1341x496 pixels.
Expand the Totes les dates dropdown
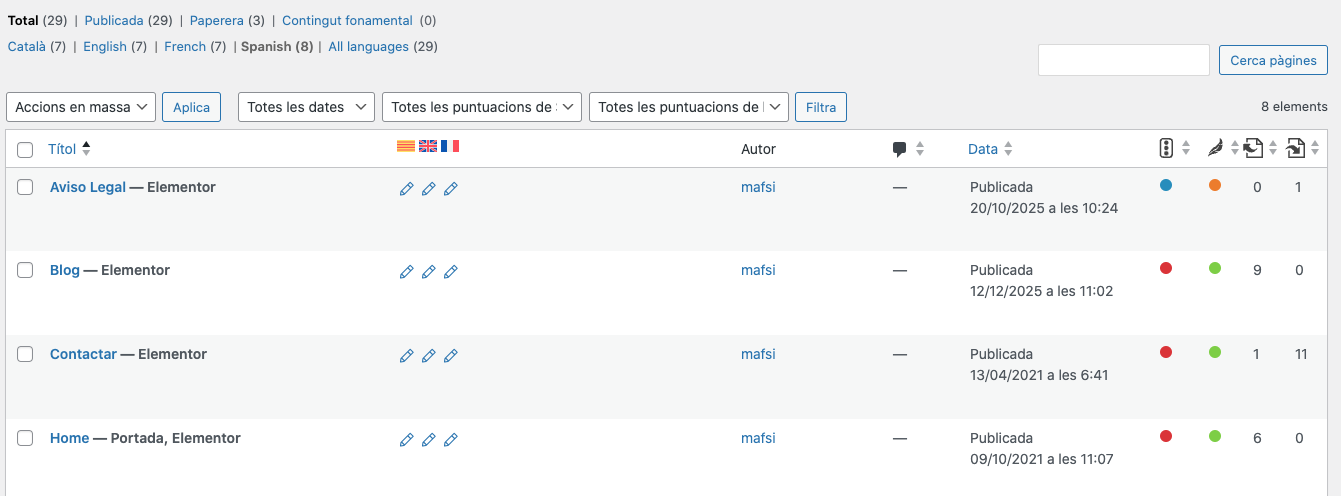pos(306,107)
